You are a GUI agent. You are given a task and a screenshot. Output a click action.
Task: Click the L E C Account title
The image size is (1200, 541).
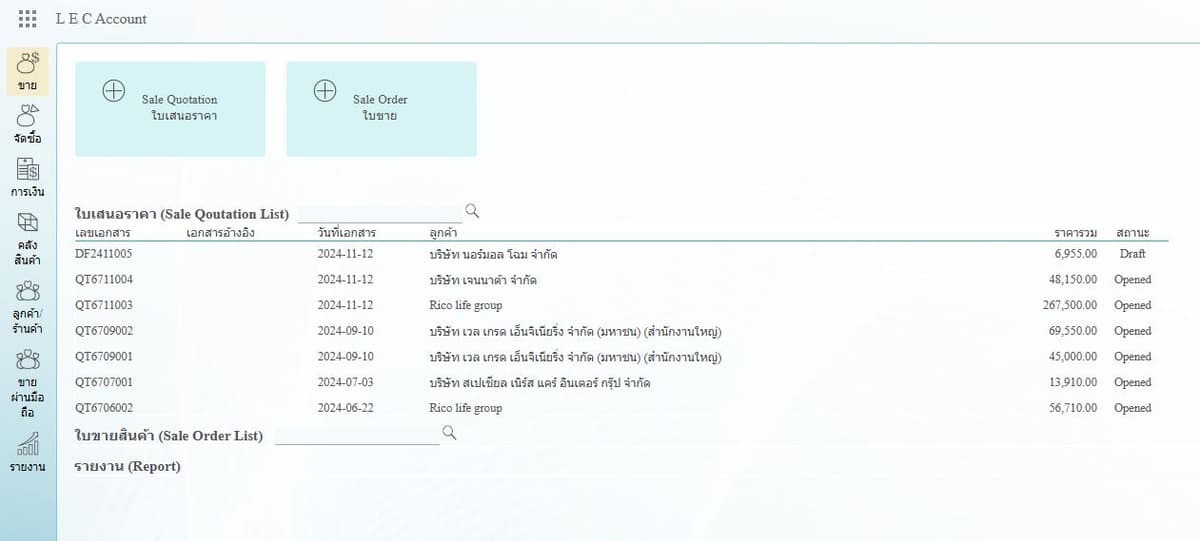tap(101, 19)
